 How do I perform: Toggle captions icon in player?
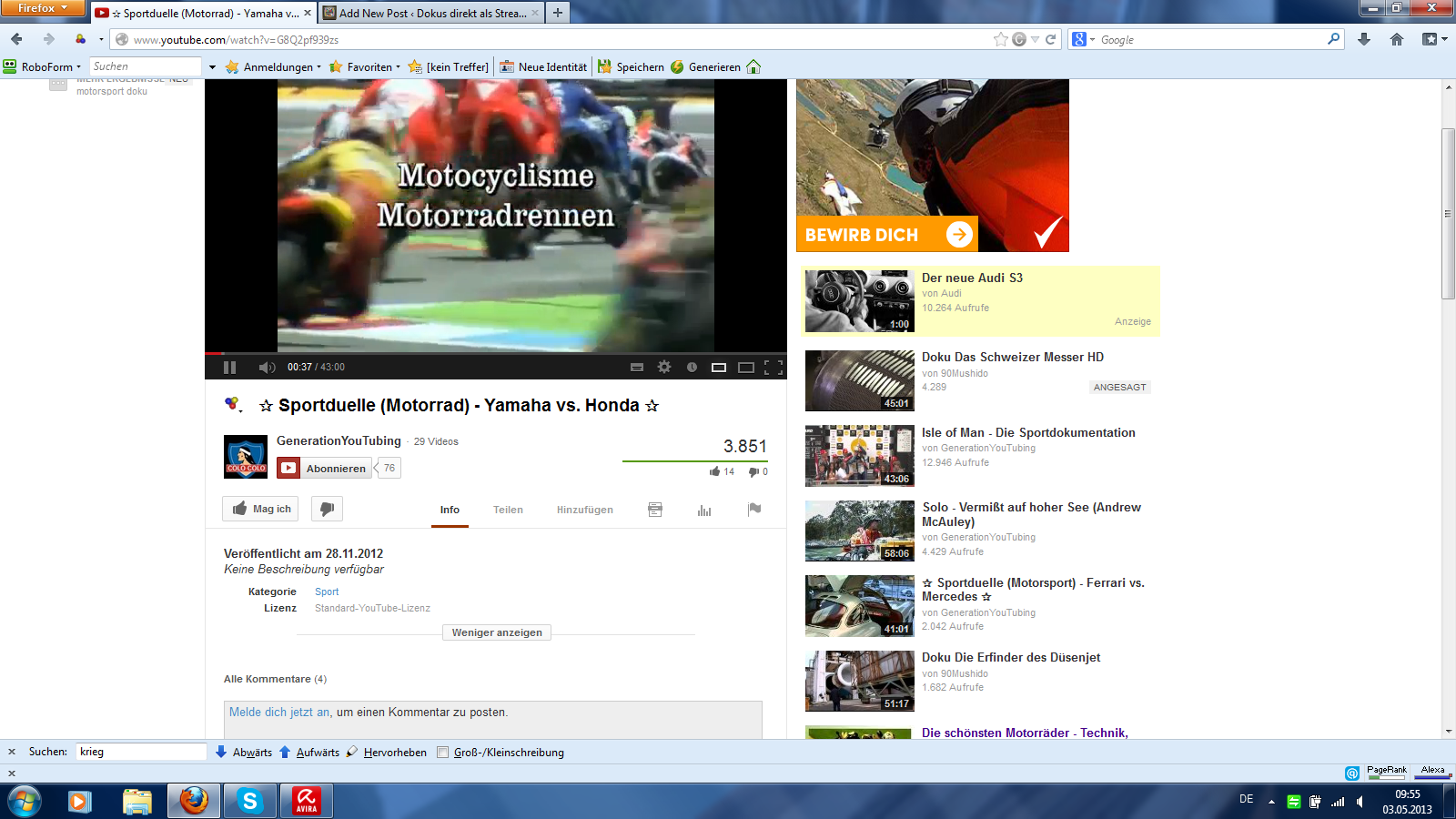(637, 367)
